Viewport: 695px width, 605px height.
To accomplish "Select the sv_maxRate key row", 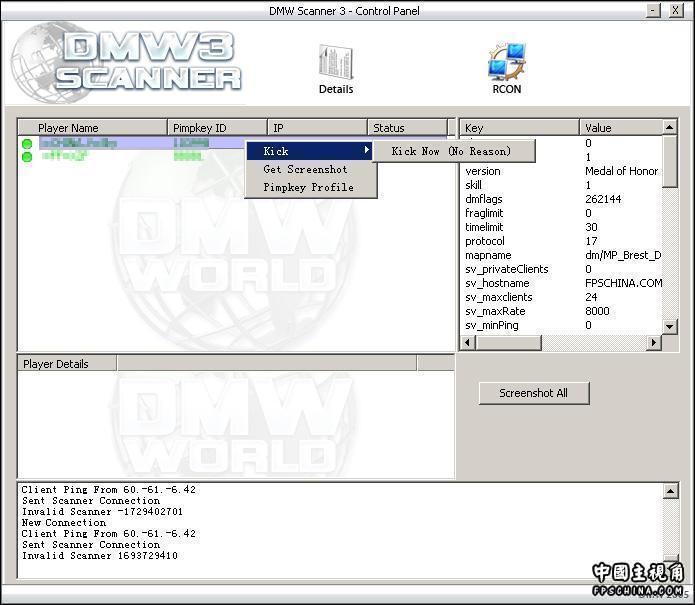I will click(562, 311).
